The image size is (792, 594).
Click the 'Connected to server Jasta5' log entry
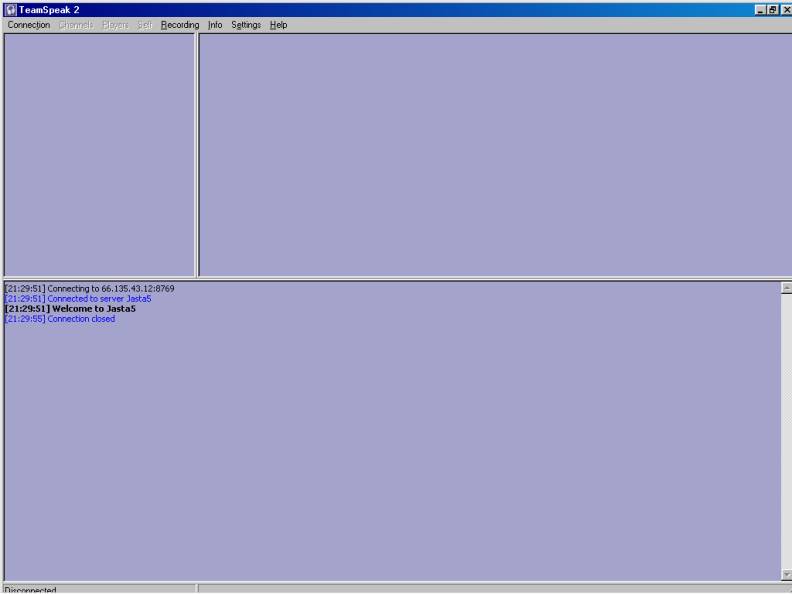(x=78, y=299)
